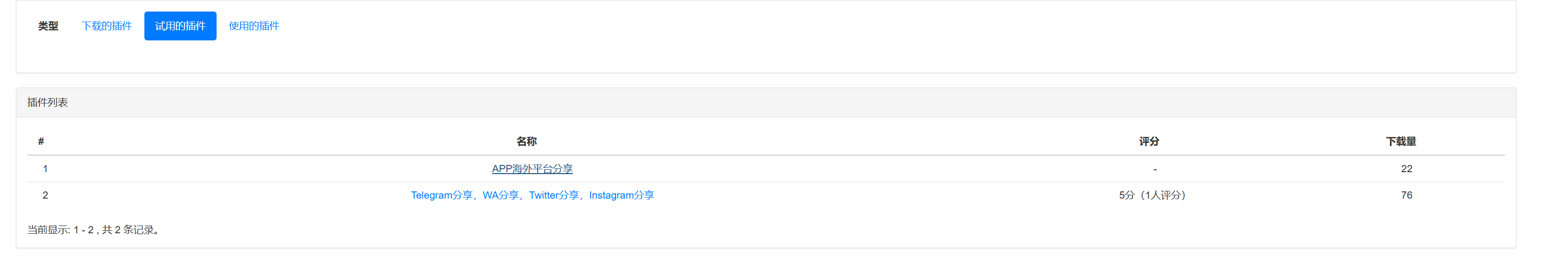Click the Instagram分享 text in plugin link

click(x=621, y=195)
